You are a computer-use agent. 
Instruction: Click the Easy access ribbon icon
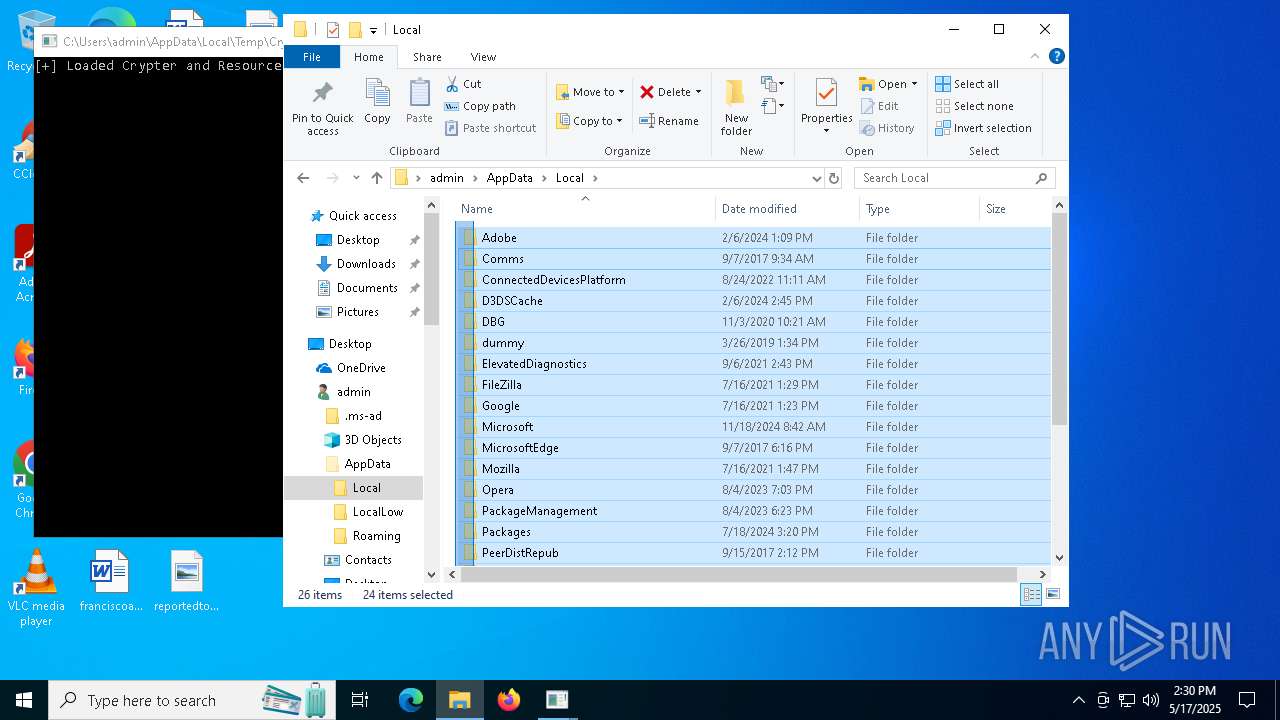(773, 106)
